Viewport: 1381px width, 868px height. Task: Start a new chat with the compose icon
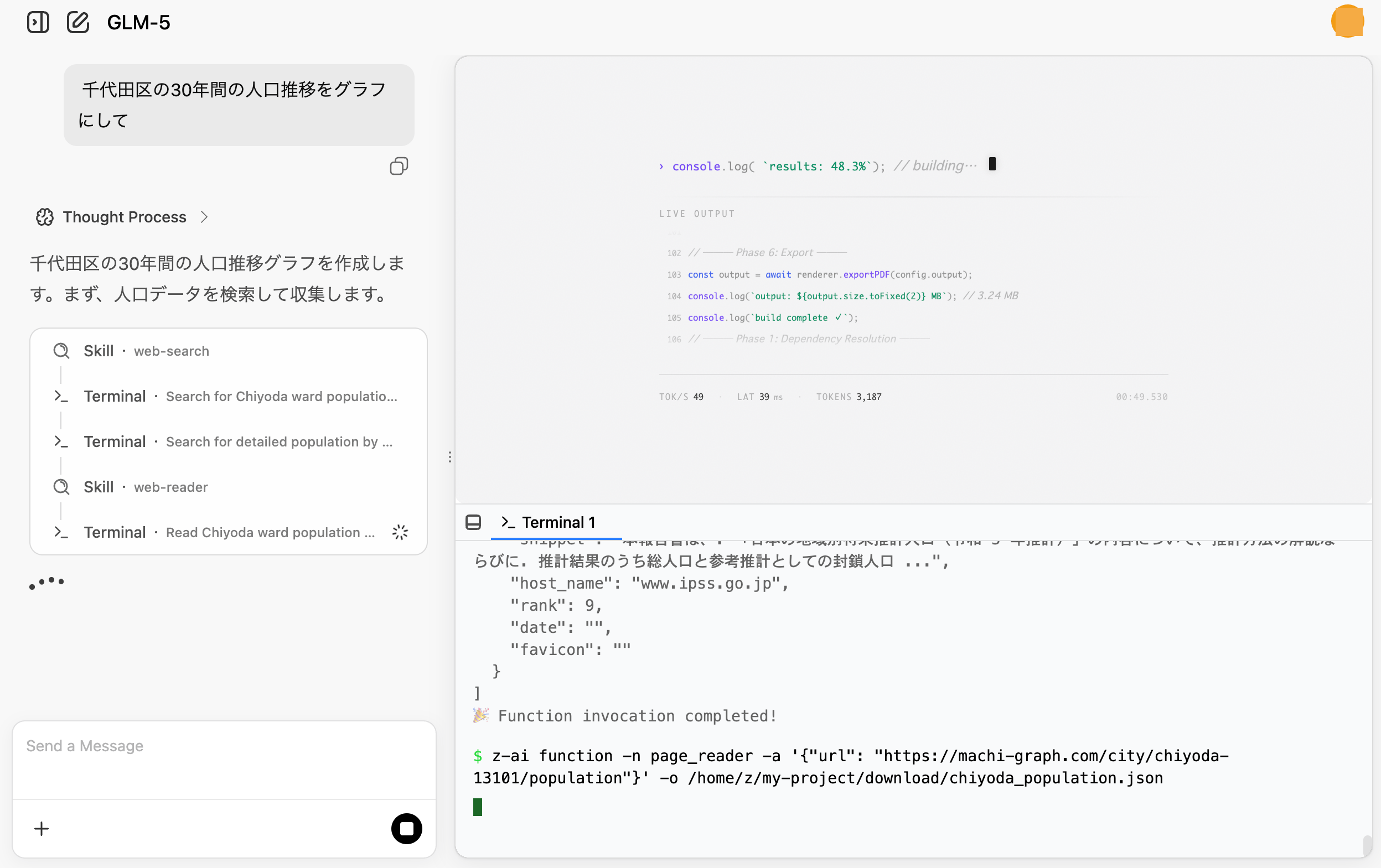click(77, 22)
